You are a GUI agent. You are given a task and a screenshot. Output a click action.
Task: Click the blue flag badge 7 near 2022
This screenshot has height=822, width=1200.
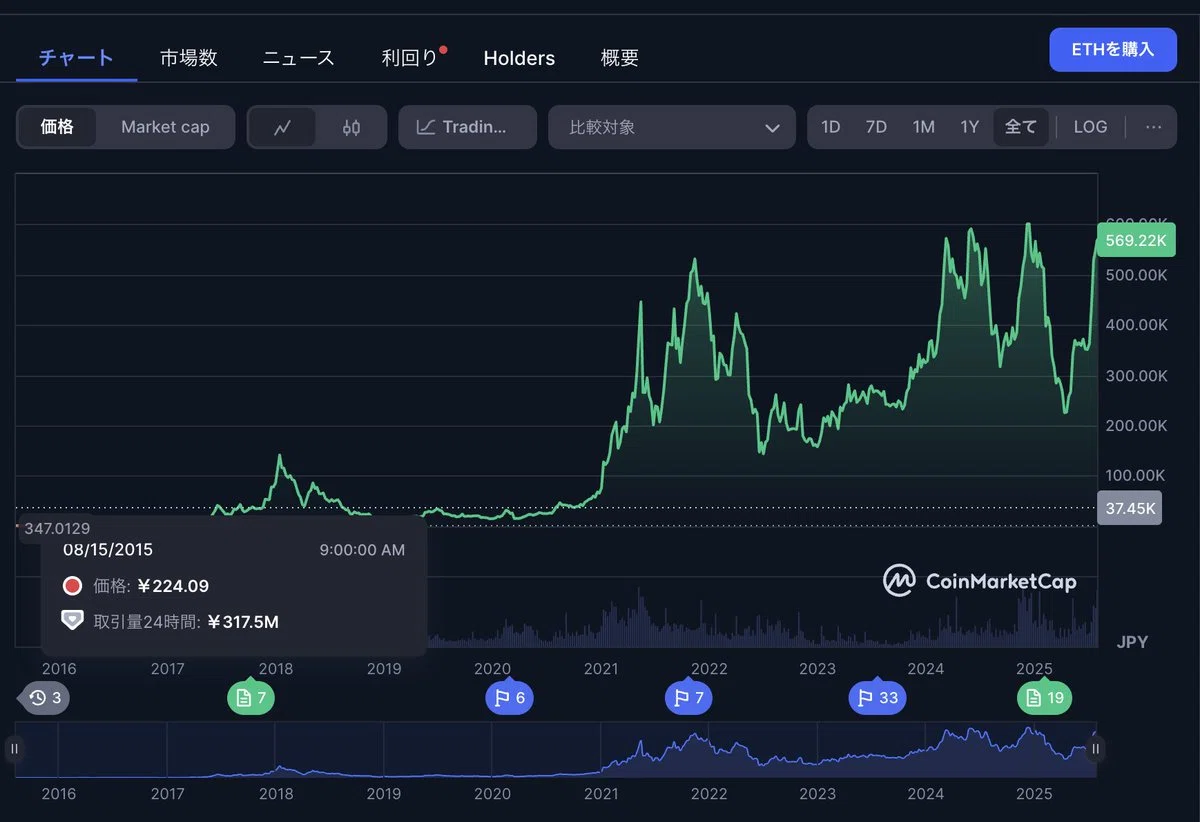(688, 698)
